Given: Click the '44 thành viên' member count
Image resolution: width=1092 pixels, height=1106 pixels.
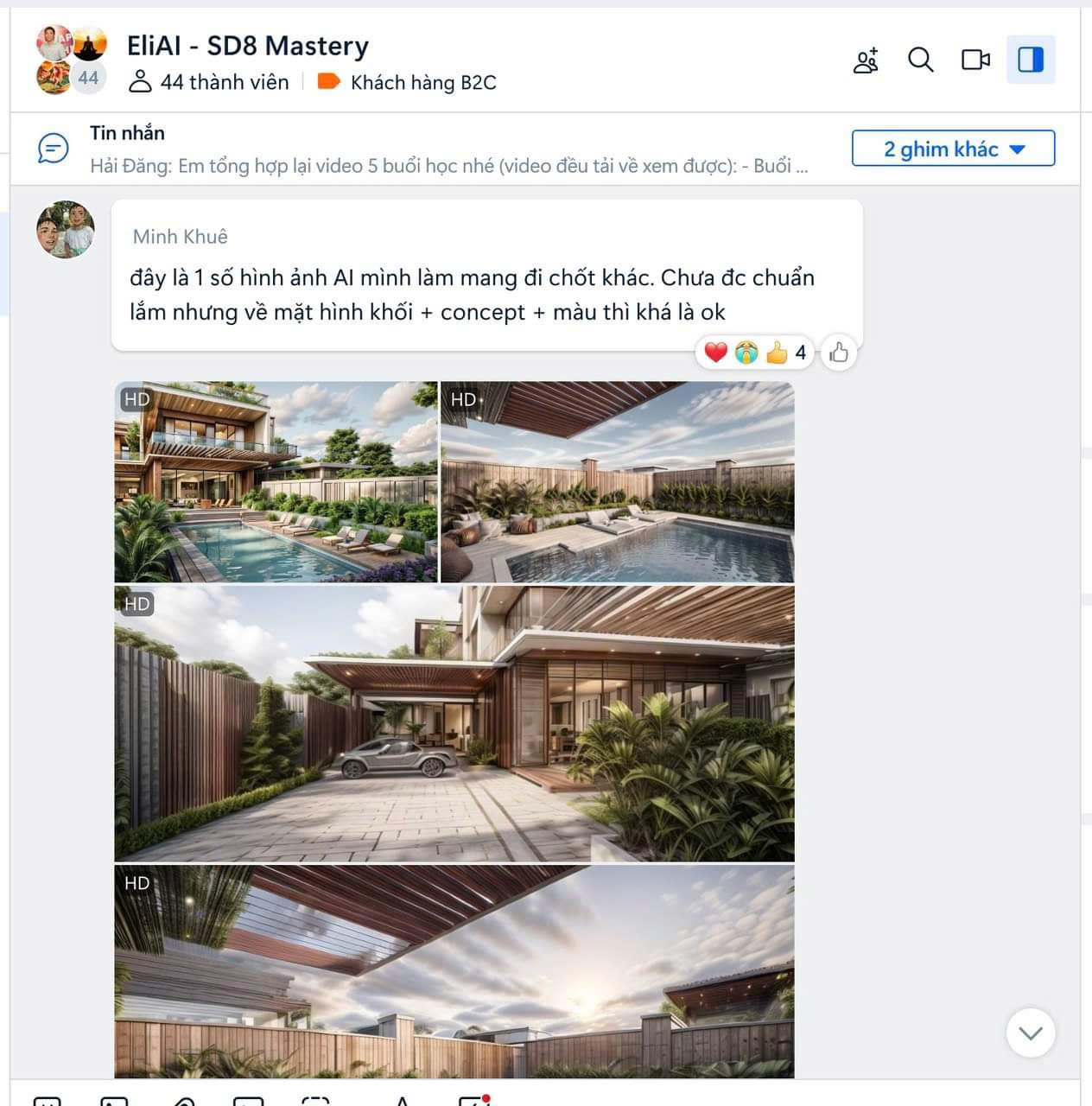Looking at the screenshot, I should point(208,82).
